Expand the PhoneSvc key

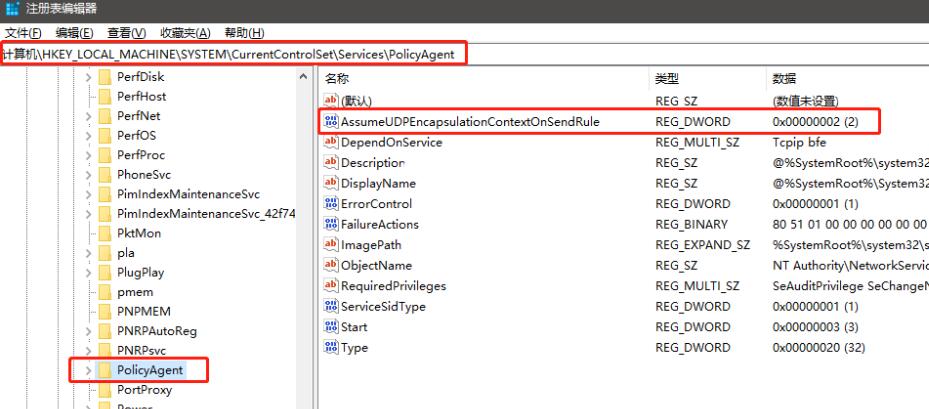[x=88, y=175]
